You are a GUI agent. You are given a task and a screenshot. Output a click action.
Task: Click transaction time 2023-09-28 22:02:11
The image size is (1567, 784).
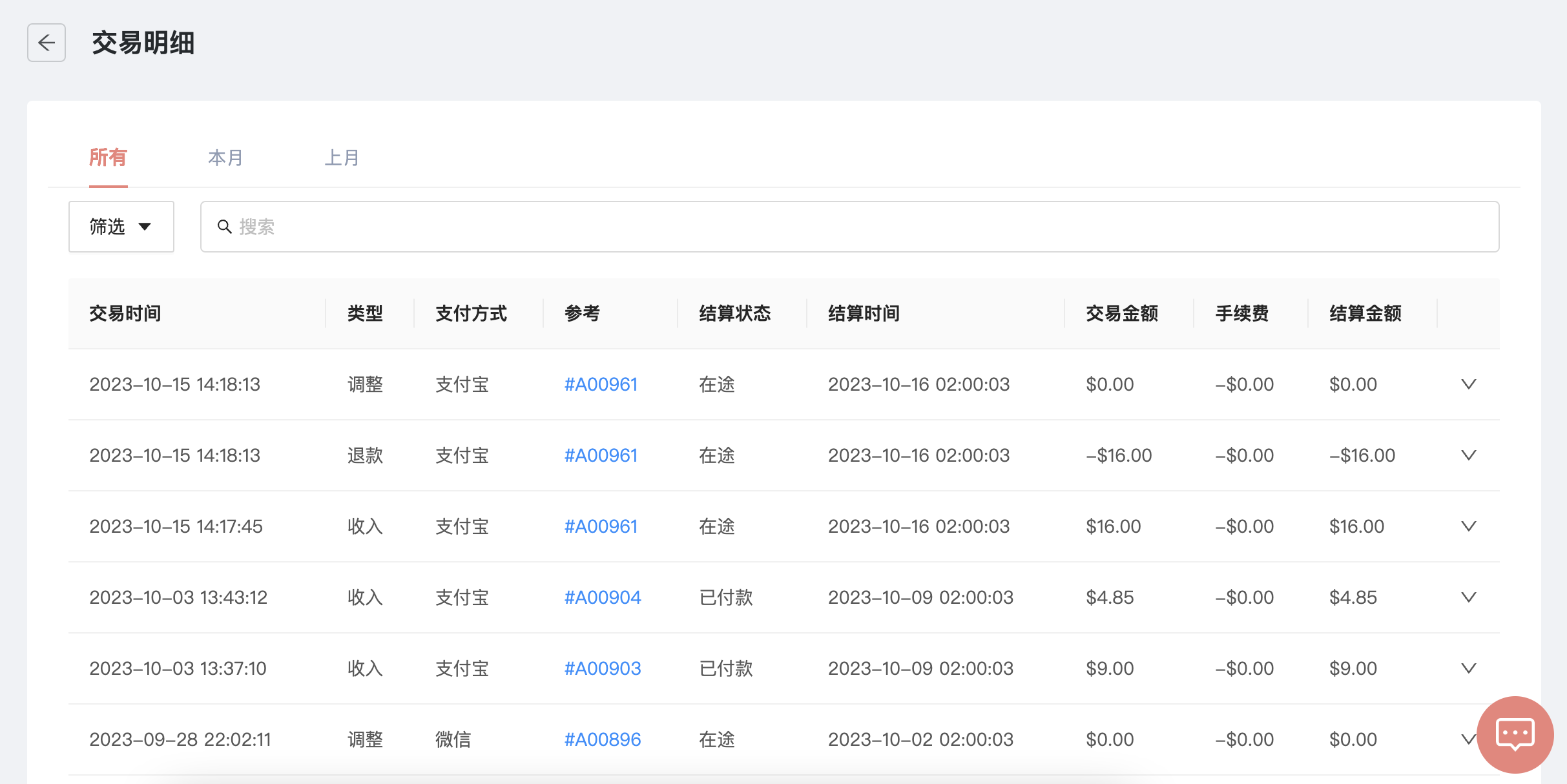pyautogui.click(x=180, y=740)
